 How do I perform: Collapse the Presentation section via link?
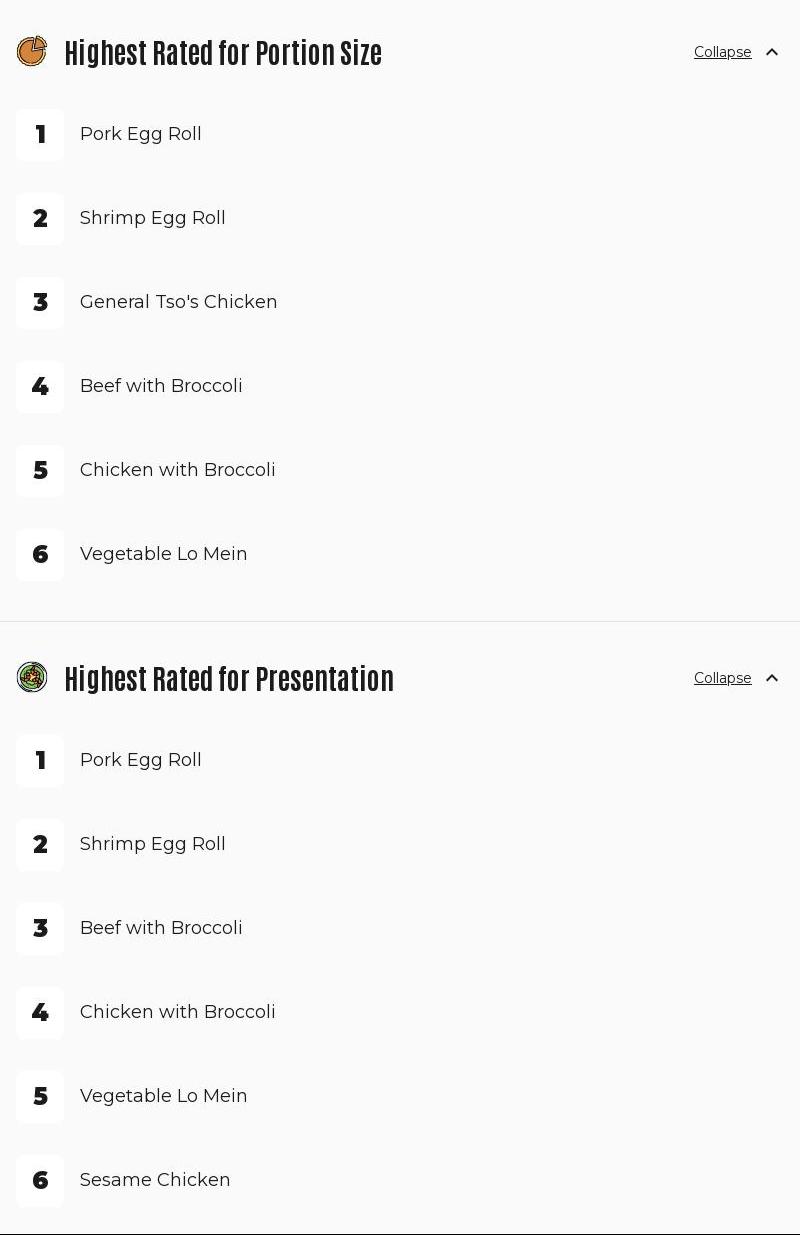point(722,678)
